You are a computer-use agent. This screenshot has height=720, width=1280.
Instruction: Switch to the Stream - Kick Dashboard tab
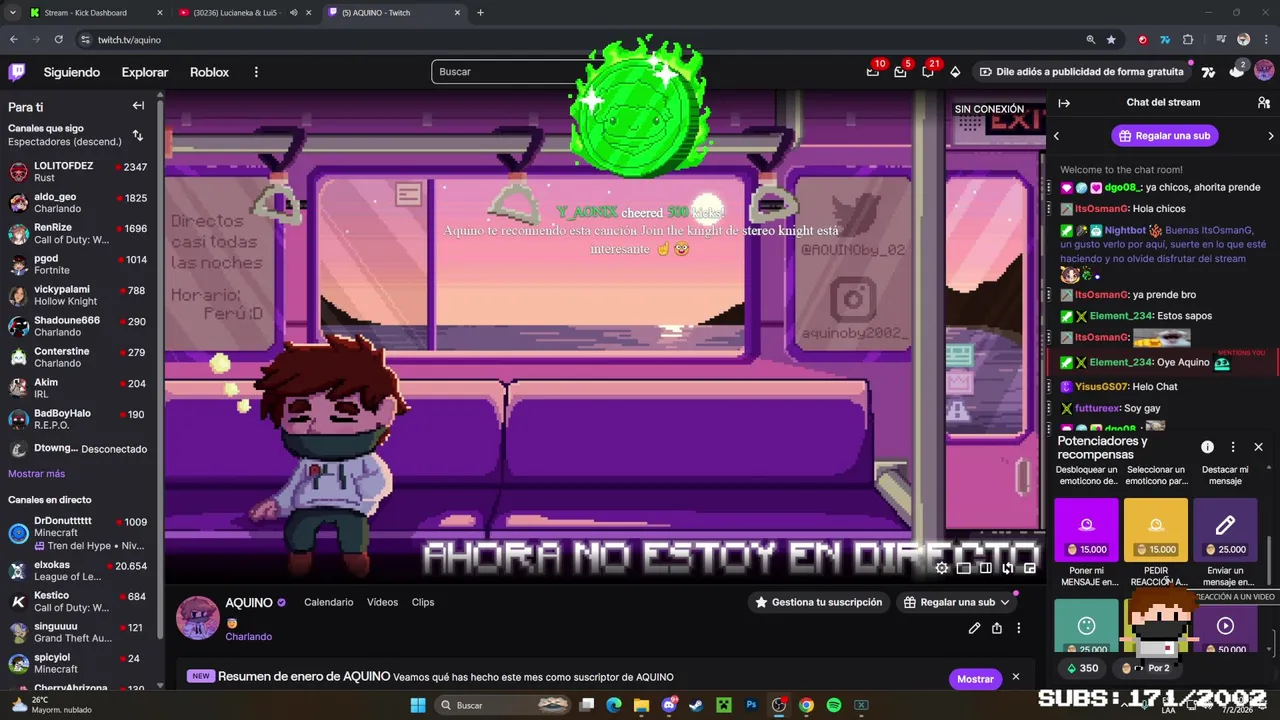(96, 13)
